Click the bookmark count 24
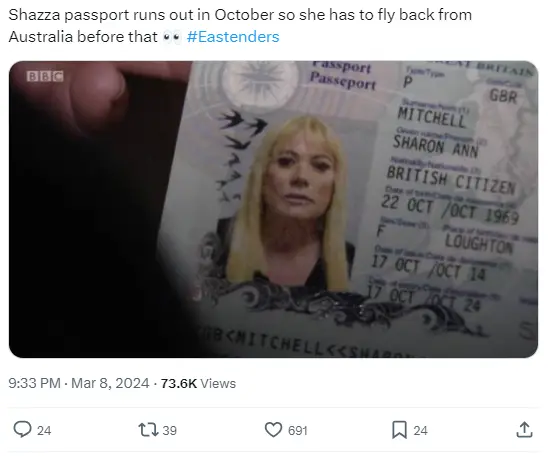The width and height of the screenshot is (552, 456). coord(420,431)
